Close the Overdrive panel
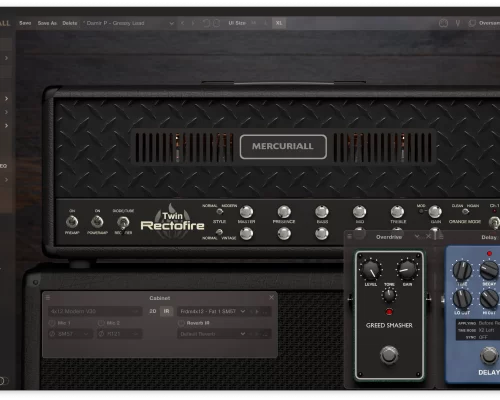500x400 pixels. point(428,236)
